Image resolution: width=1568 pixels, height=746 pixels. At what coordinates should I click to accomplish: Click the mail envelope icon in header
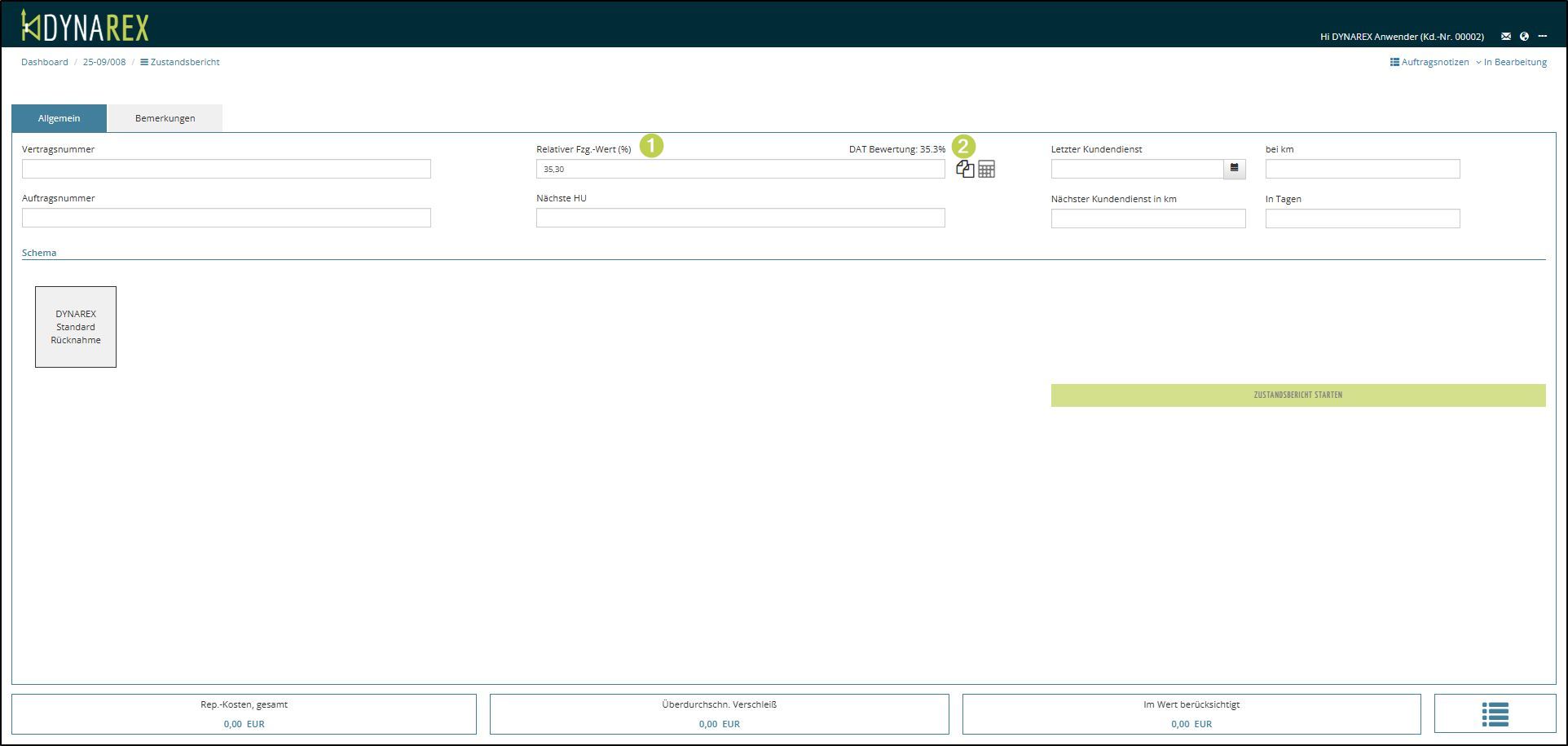[1505, 37]
